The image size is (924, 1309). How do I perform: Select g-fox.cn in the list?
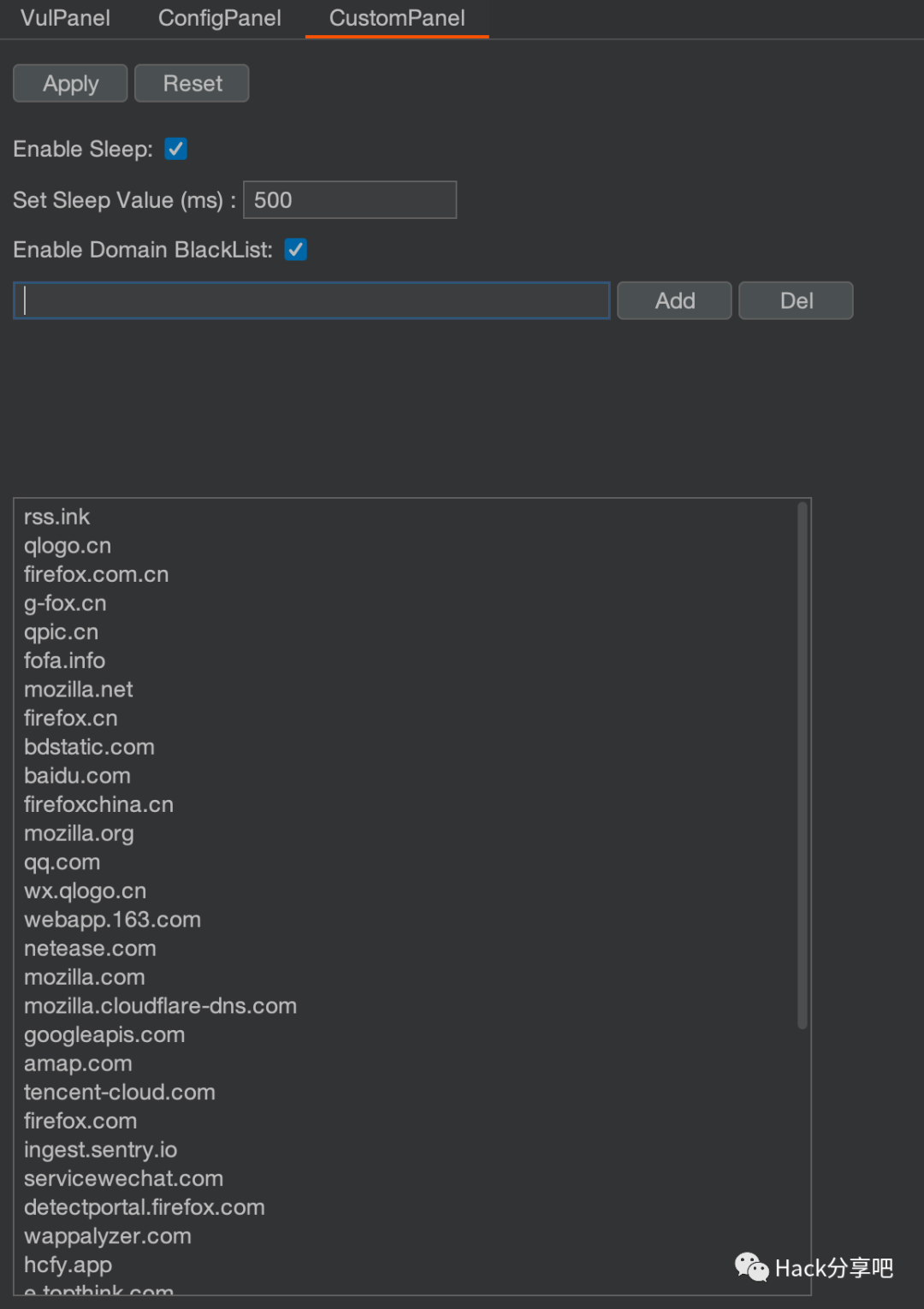pyautogui.click(x=65, y=603)
